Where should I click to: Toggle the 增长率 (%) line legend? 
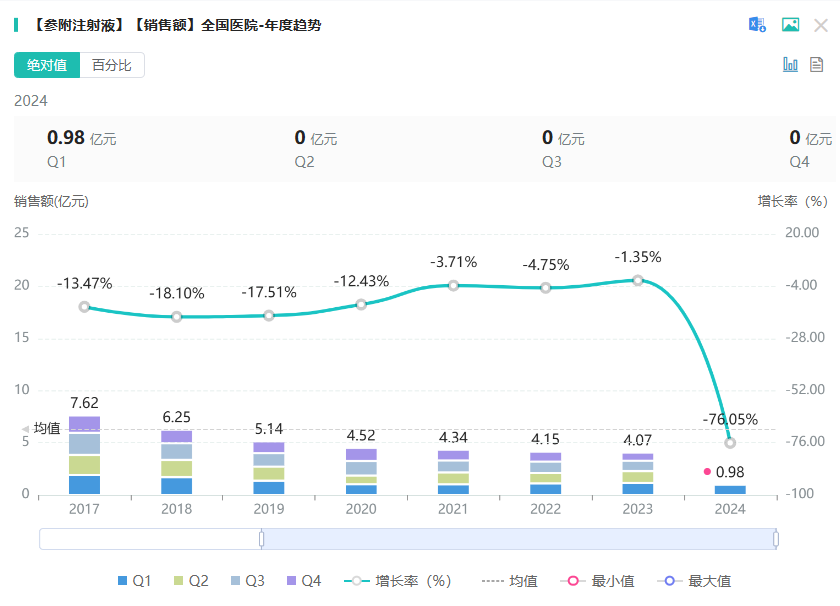pyautogui.click(x=397, y=581)
